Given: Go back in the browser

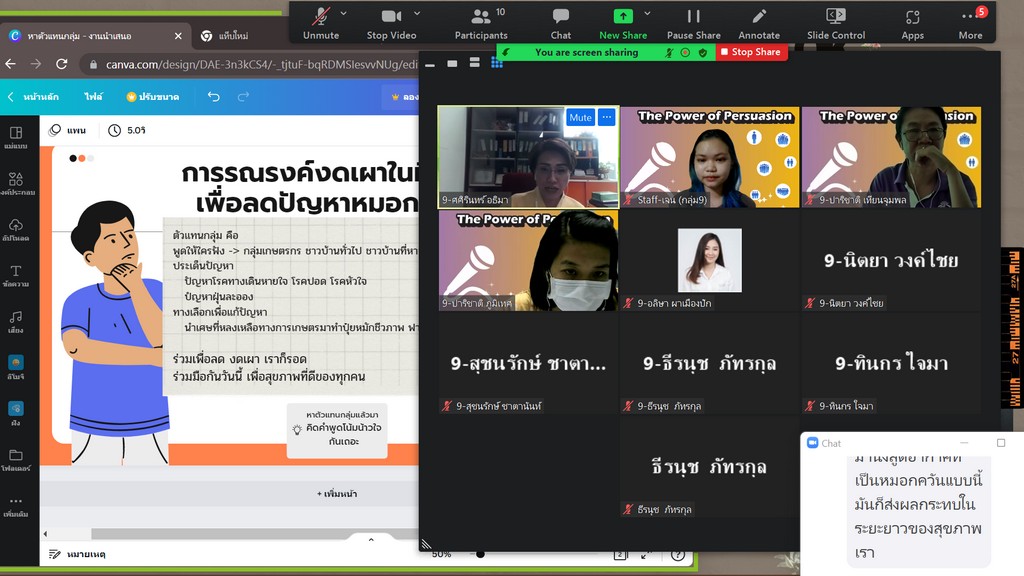Looking at the screenshot, I should pos(10,64).
